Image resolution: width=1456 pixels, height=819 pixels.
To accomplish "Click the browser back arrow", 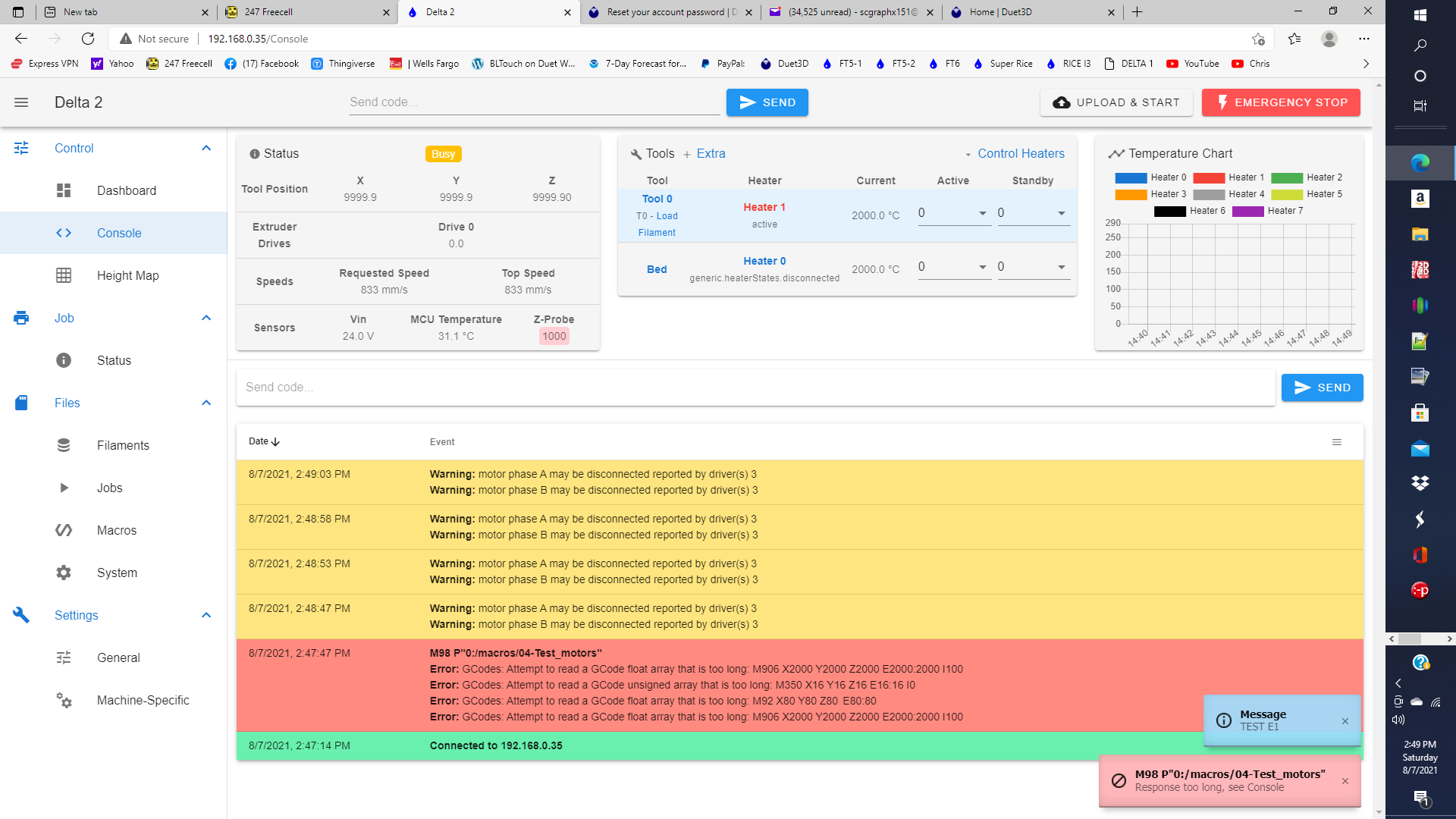I will [x=21, y=39].
